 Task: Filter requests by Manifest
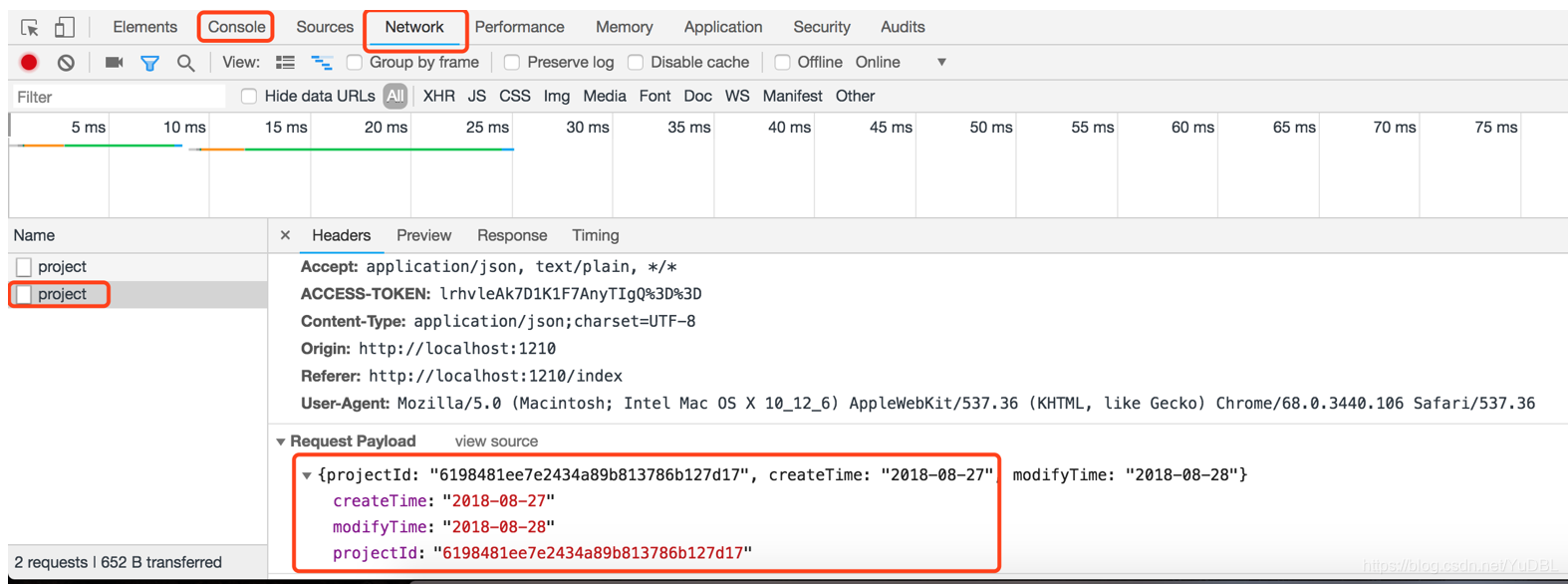click(x=792, y=96)
